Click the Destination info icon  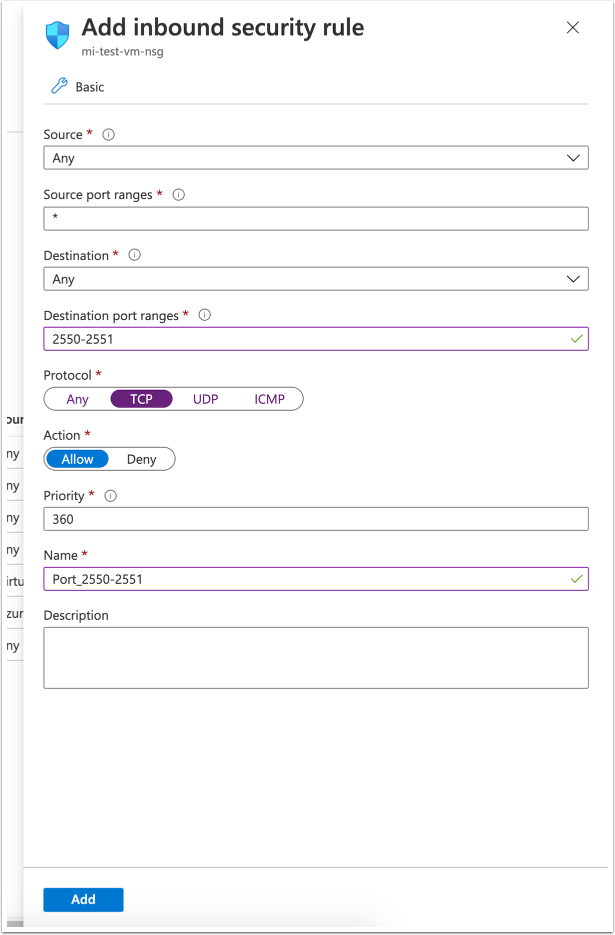(x=135, y=255)
